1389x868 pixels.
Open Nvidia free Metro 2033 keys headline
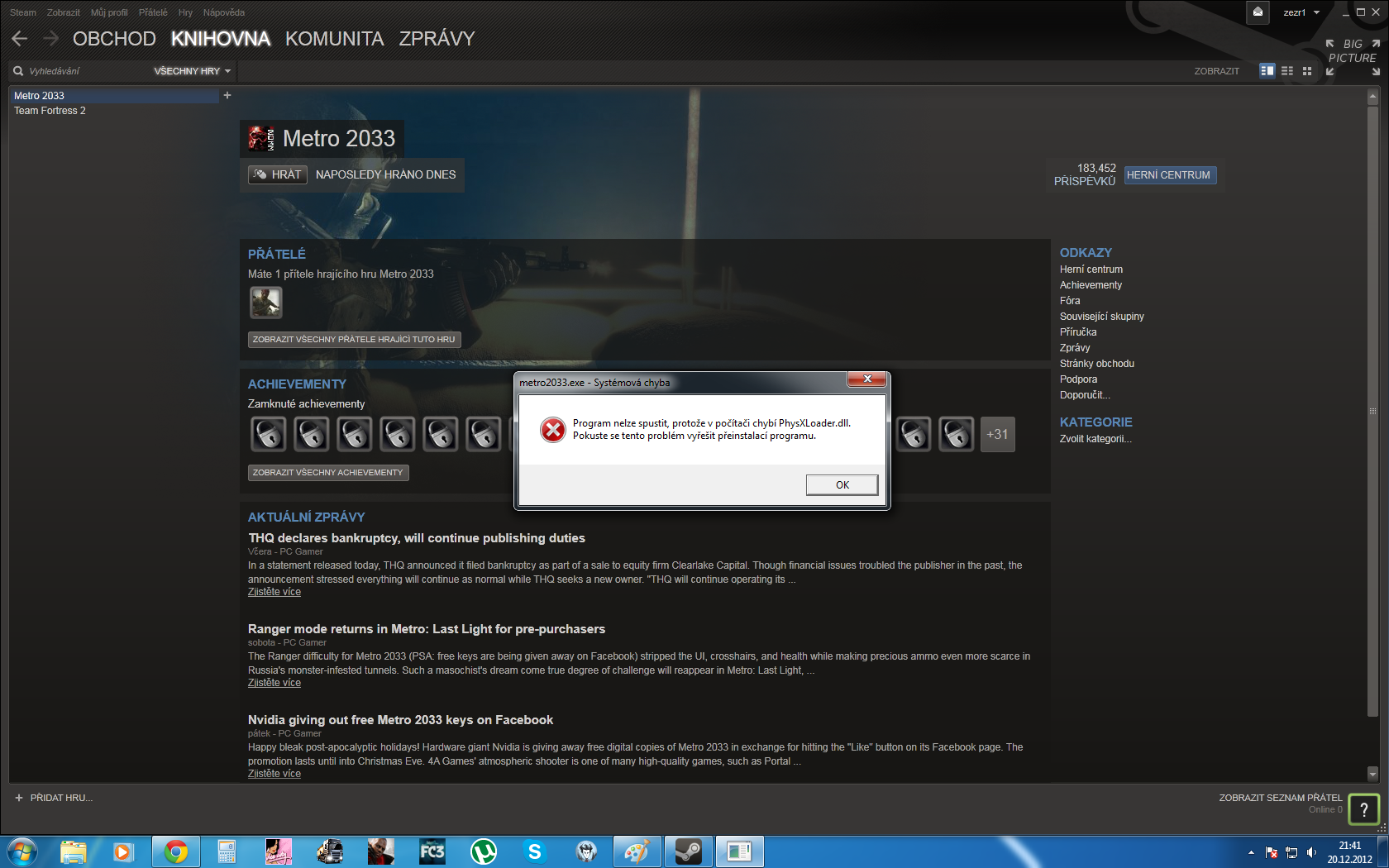click(400, 720)
